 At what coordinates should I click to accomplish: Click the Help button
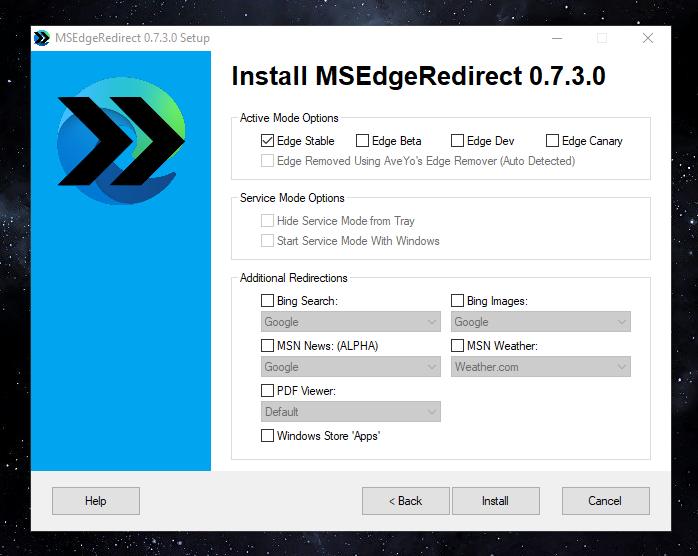pyautogui.click(x=96, y=501)
